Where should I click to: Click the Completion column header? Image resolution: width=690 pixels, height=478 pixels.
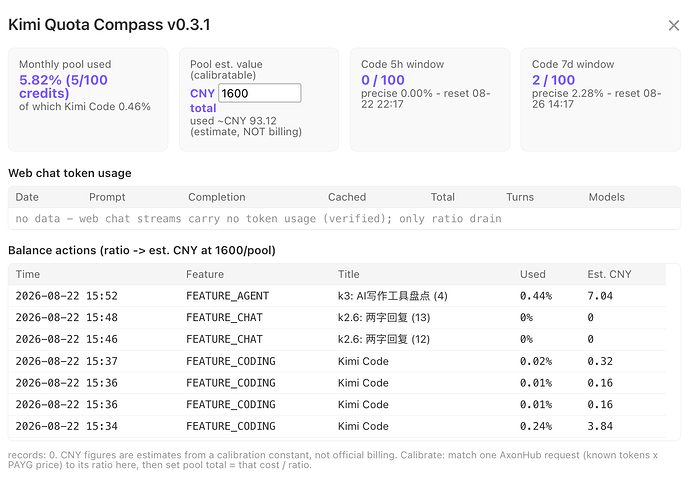tap(217, 197)
